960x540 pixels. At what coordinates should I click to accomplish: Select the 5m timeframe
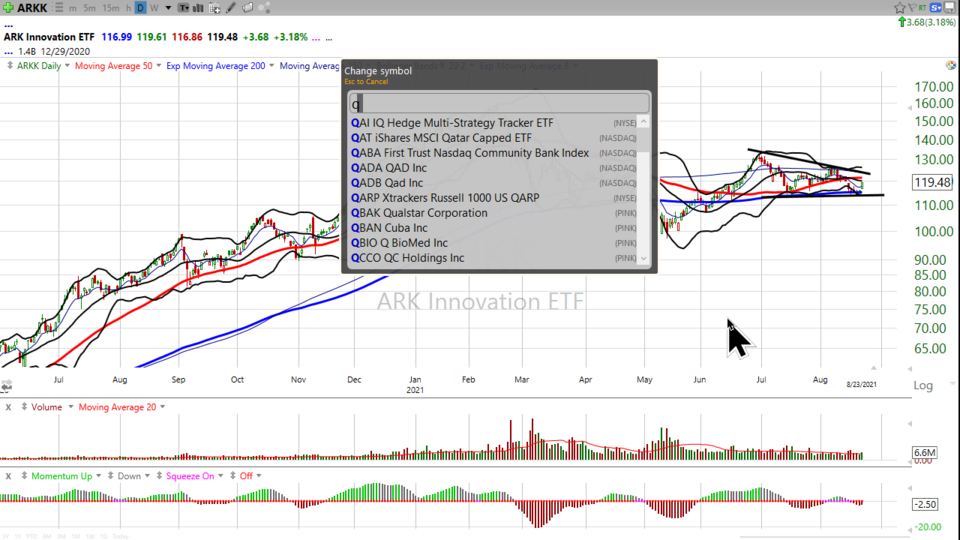click(x=89, y=8)
